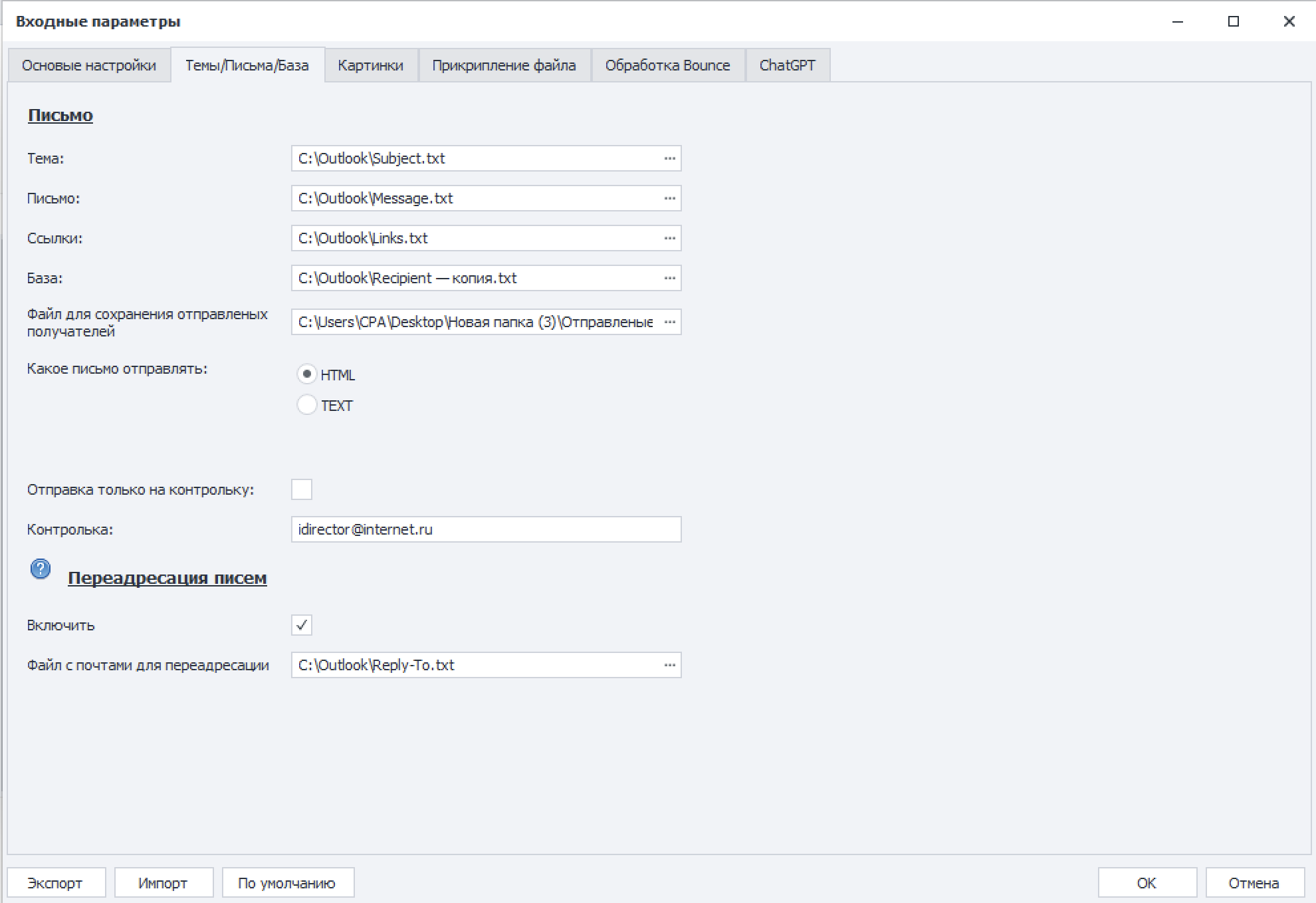Viewport: 1316px width, 903px height.
Task: Select TEXT letter type radio button
Action: click(306, 405)
